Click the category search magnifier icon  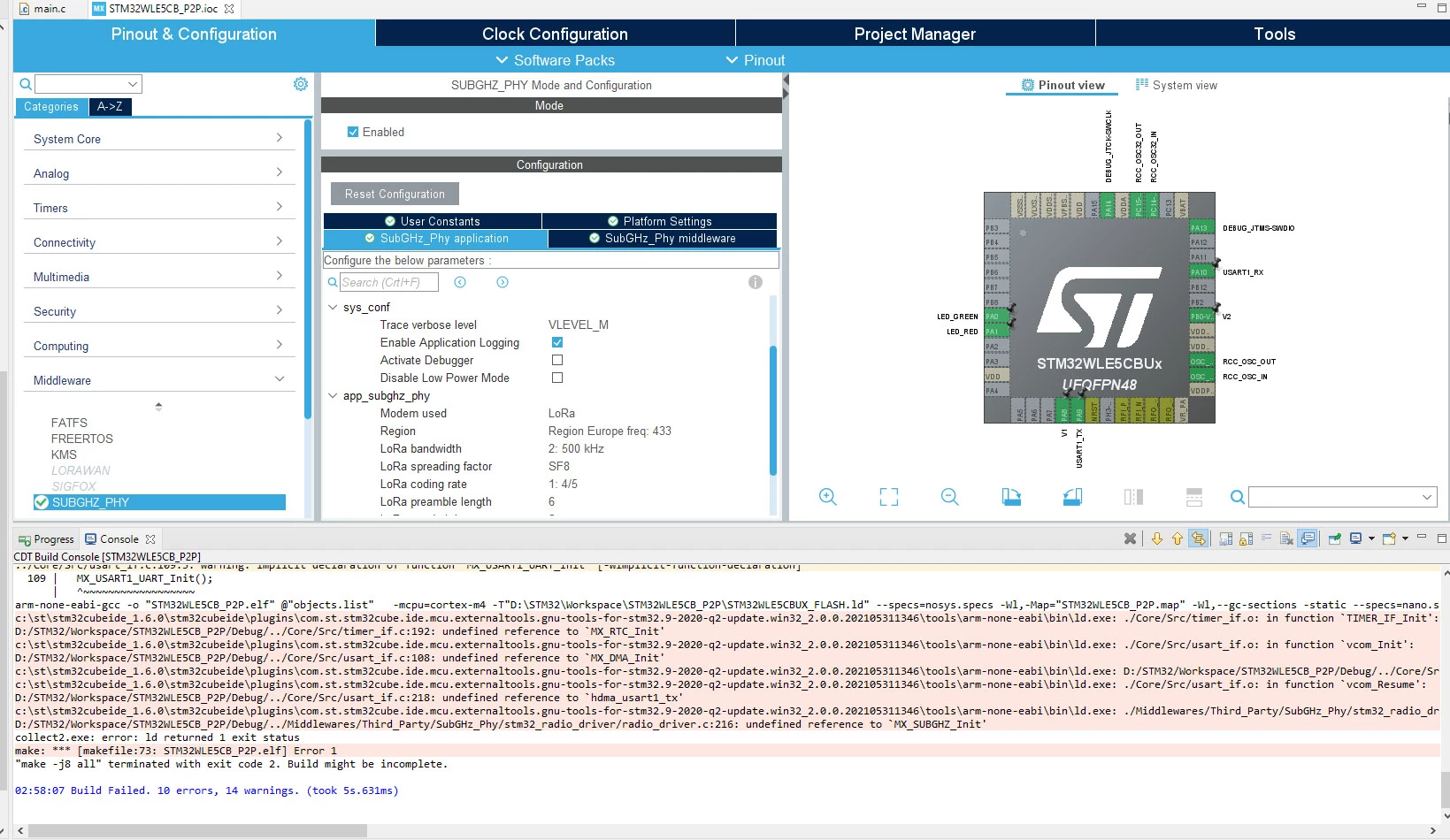click(26, 84)
